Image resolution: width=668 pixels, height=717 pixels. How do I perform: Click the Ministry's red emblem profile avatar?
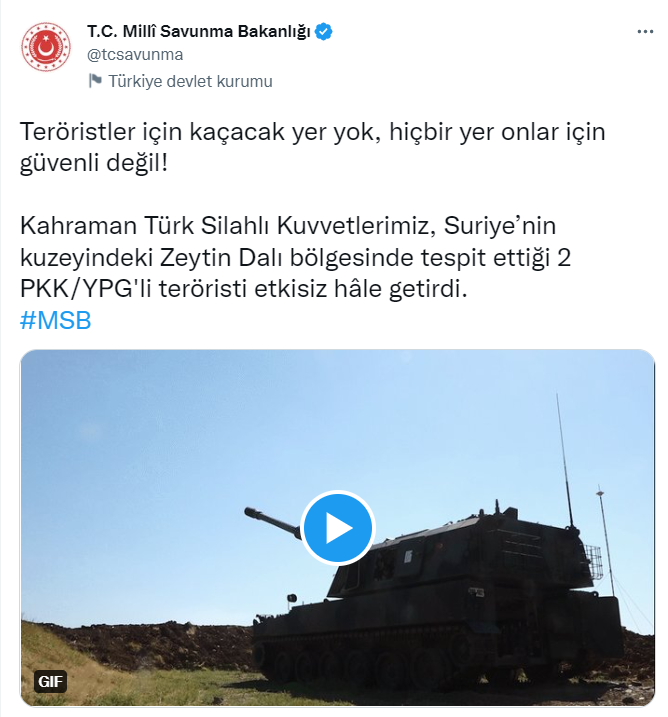point(46,47)
